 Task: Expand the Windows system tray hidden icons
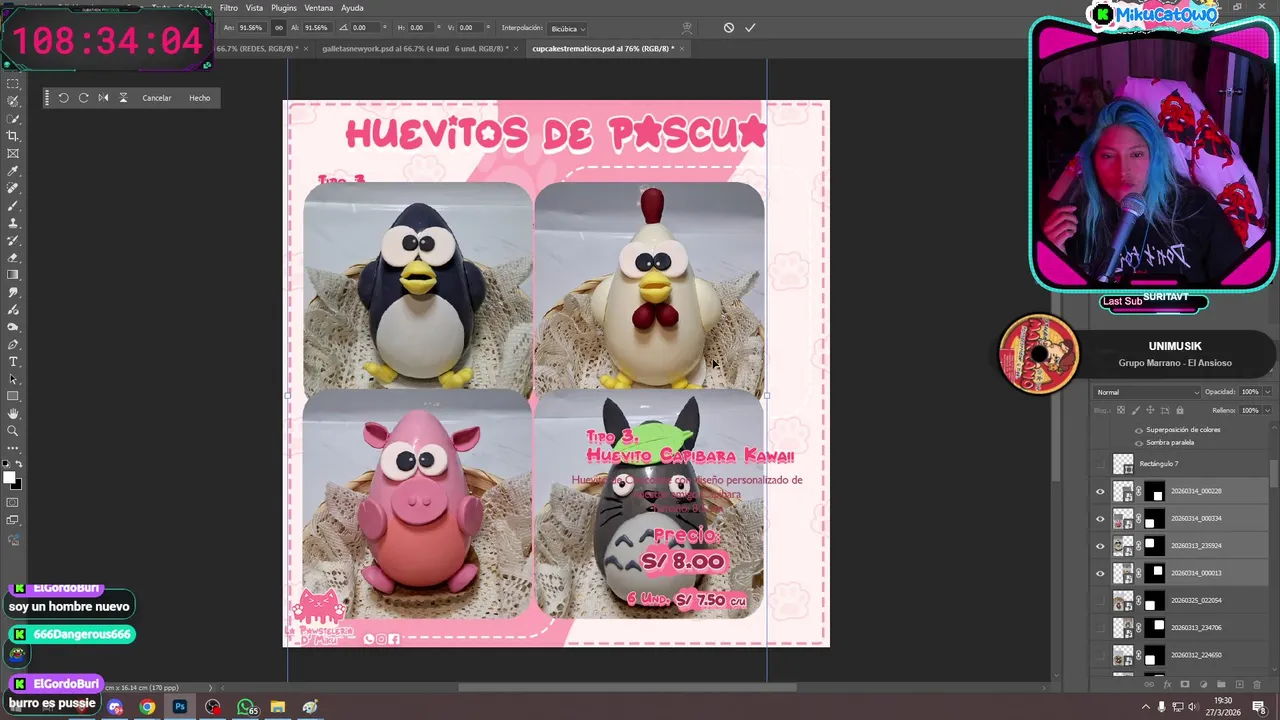[x=1146, y=707]
